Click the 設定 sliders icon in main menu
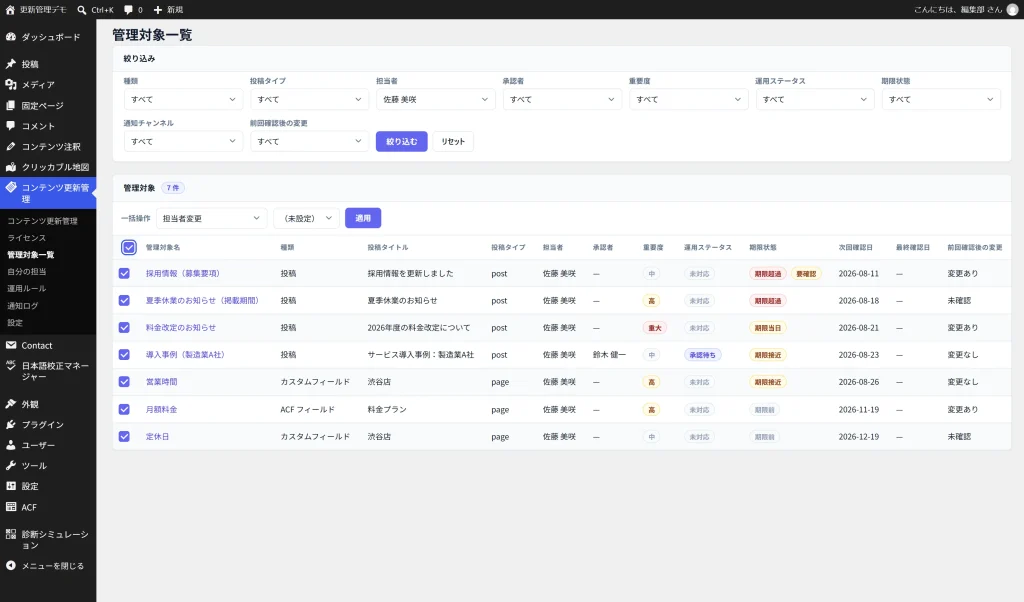The height and width of the screenshot is (602, 1024). [11, 486]
